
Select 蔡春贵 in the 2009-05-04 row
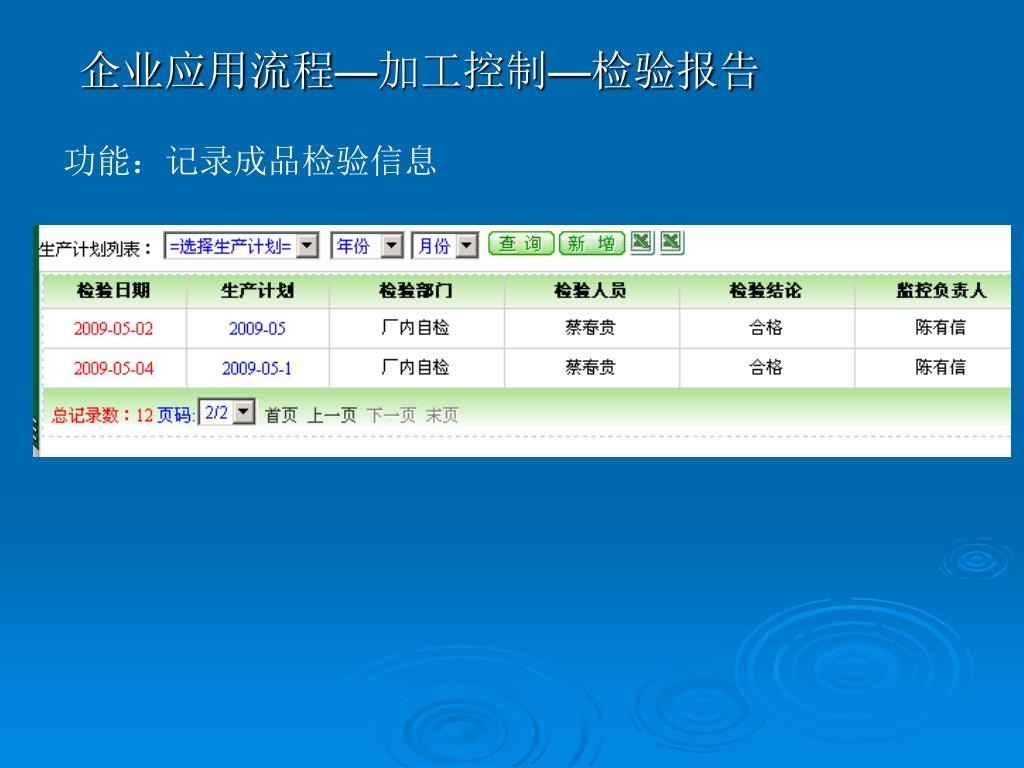click(x=590, y=367)
